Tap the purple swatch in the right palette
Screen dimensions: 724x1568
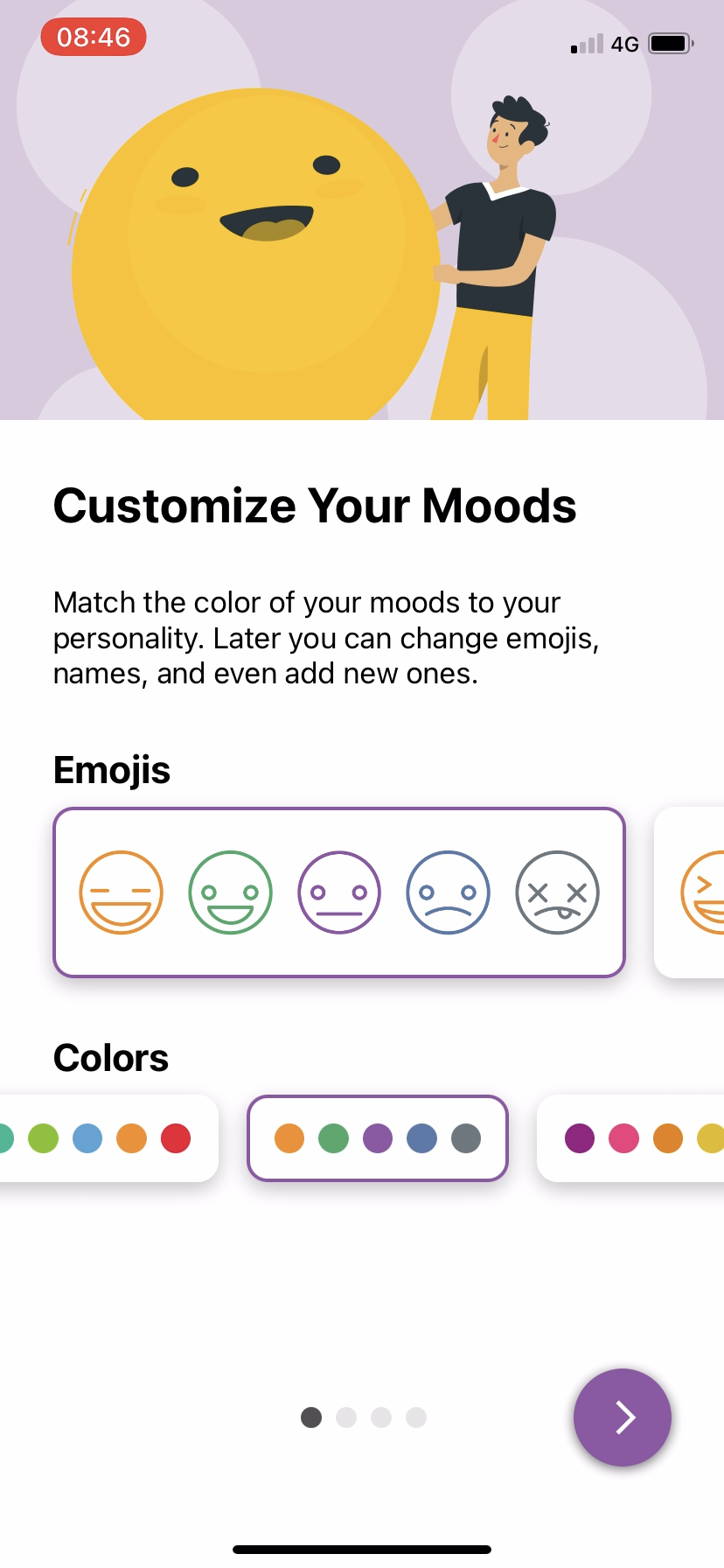(580, 1138)
